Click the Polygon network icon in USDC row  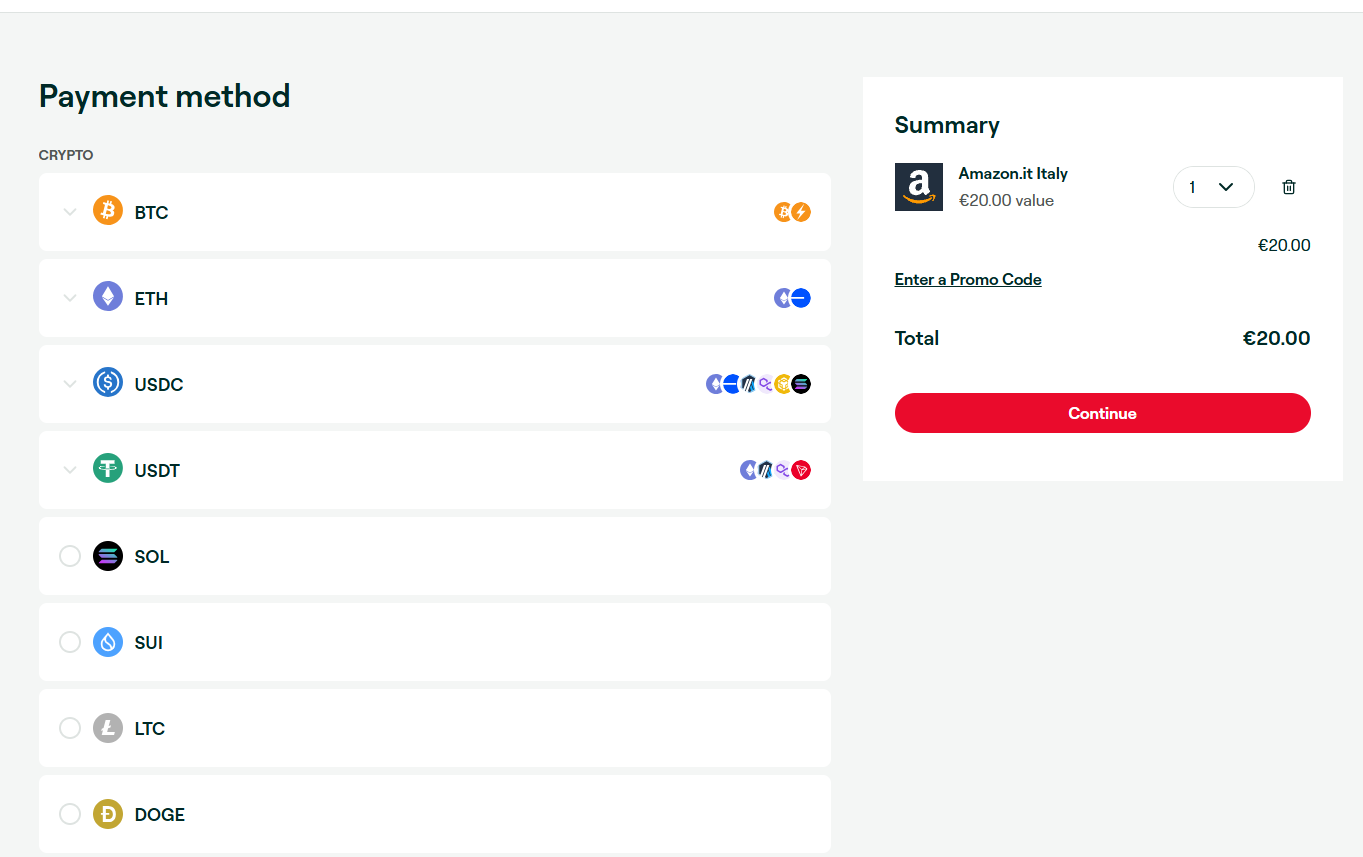pyautogui.click(x=766, y=384)
